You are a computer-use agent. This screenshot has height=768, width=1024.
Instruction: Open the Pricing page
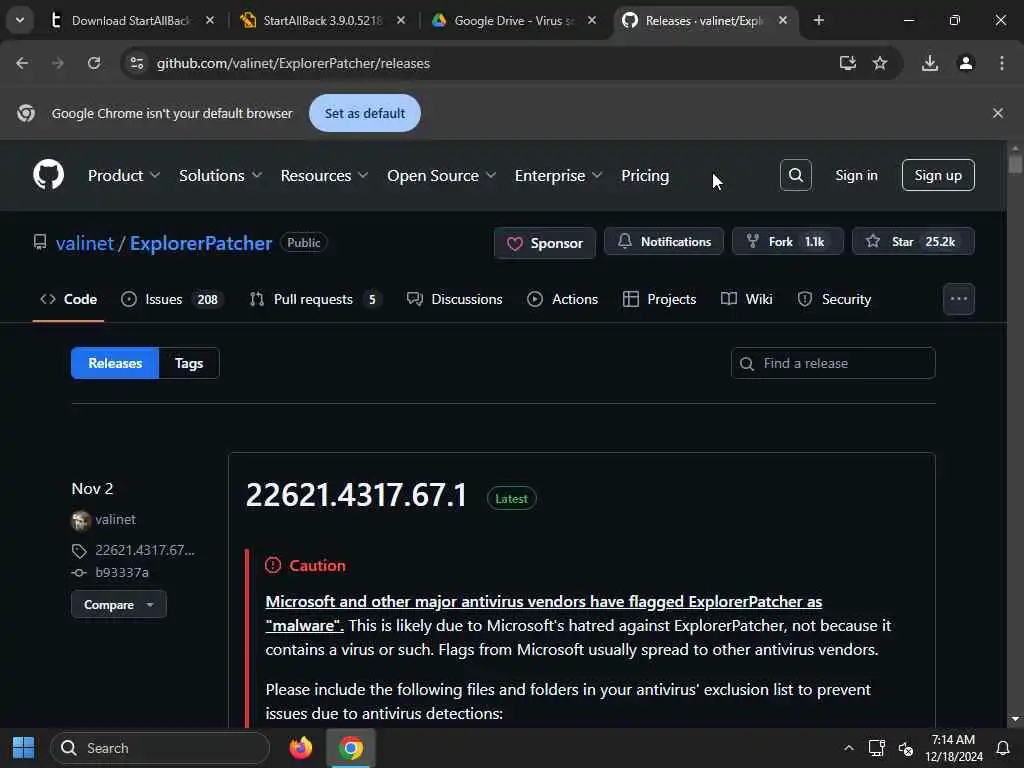(645, 176)
